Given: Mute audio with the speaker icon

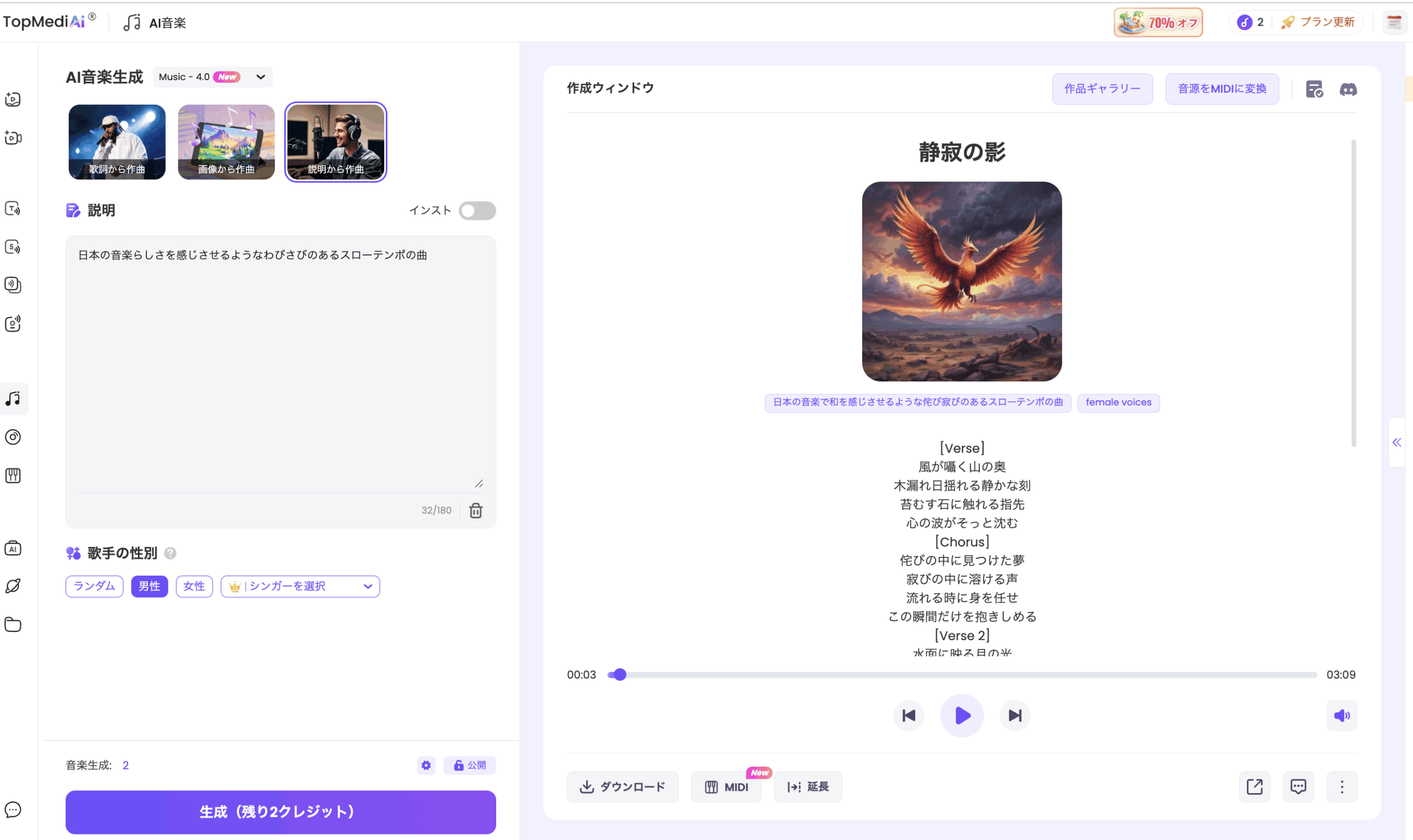Looking at the screenshot, I should coord(1341,715).
